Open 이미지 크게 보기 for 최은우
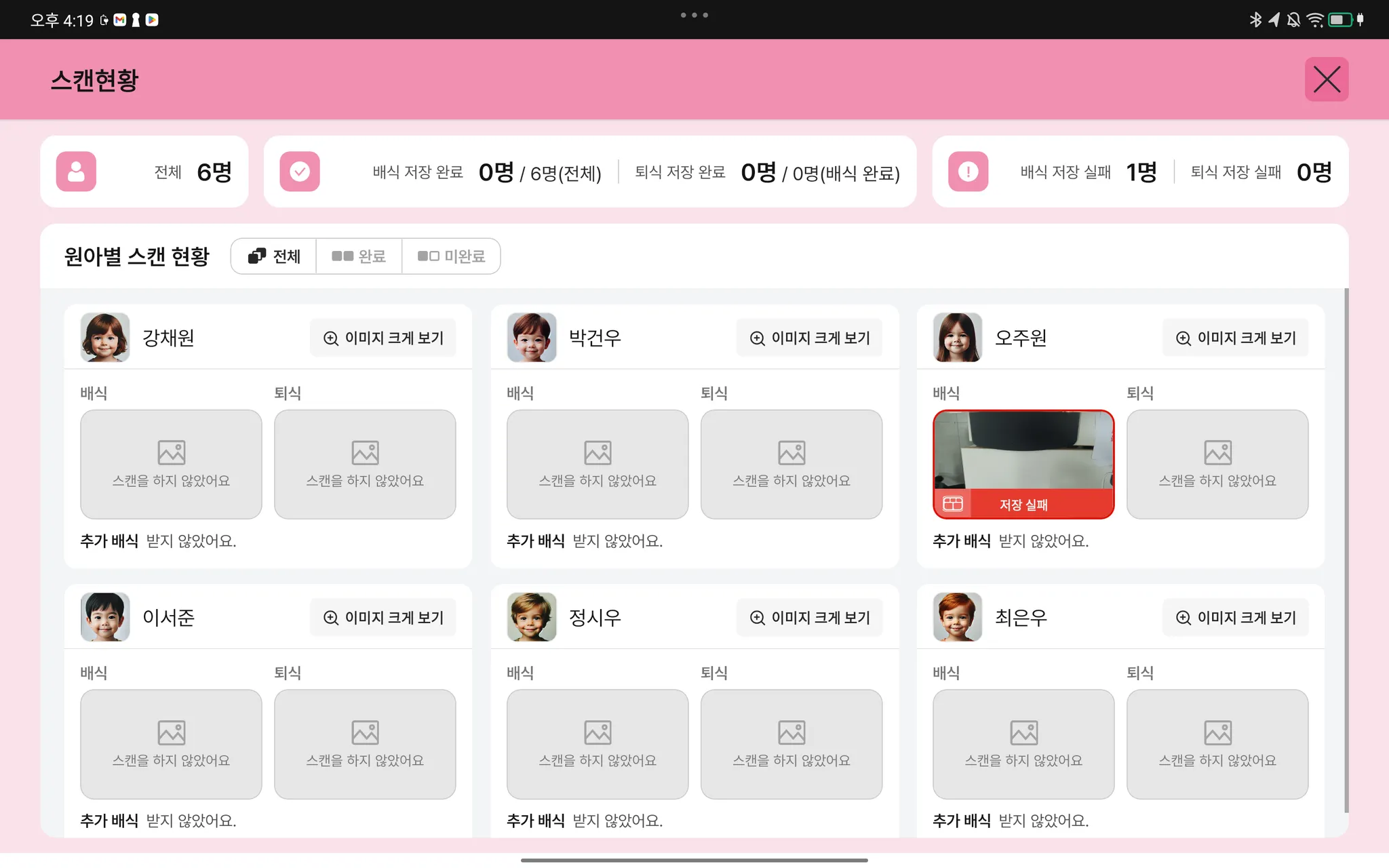 [1236, 618]
